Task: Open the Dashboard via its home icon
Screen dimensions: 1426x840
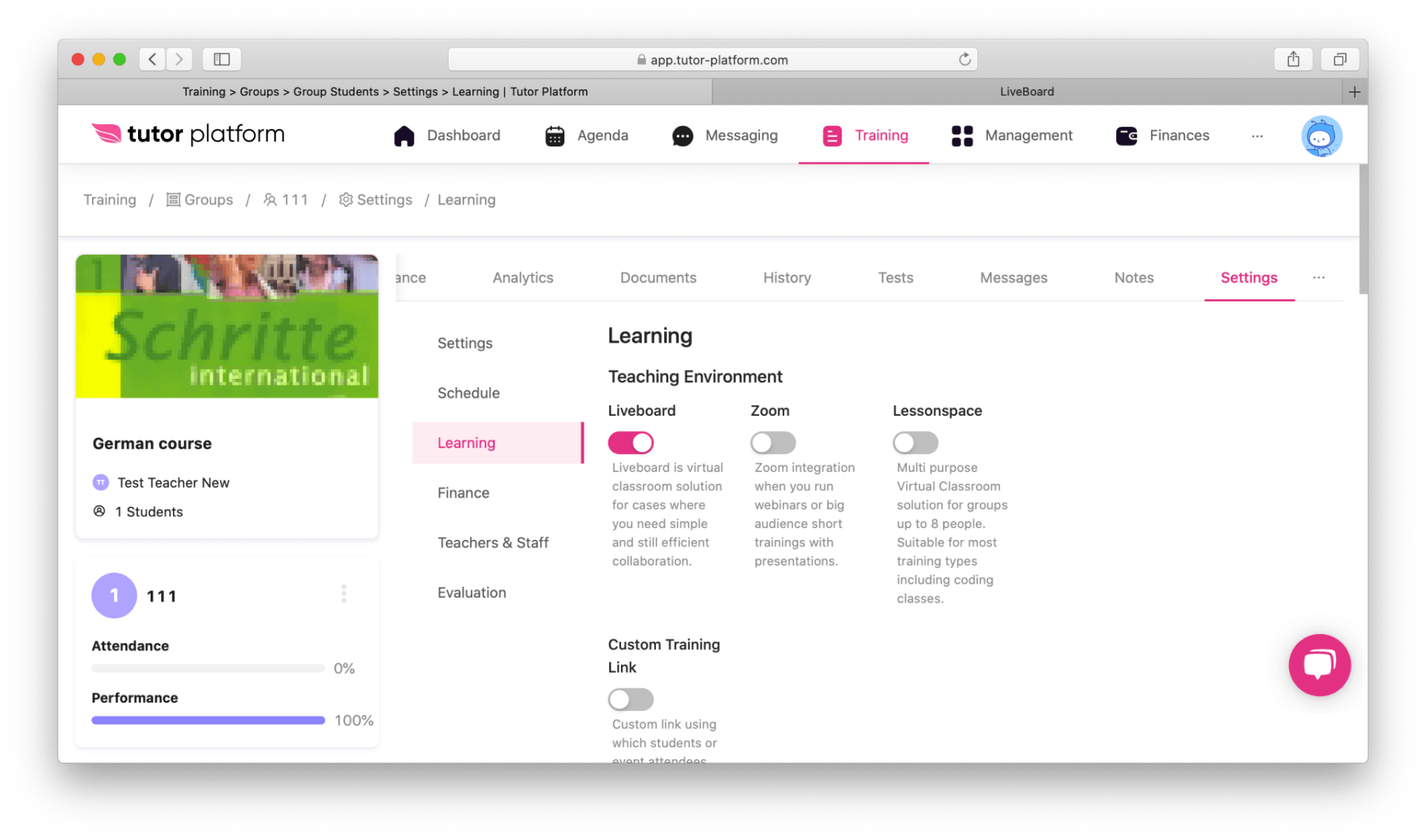Action: pos(405,135)
